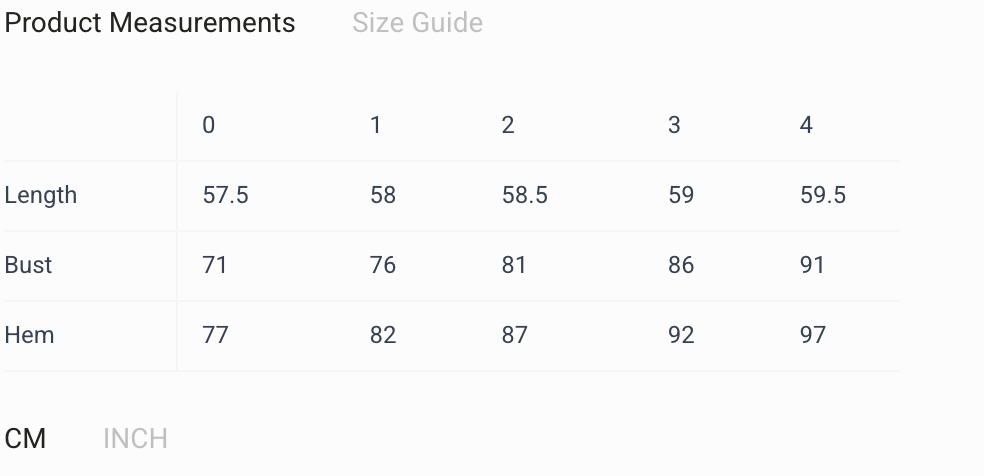The image size is (984, 476).
Task: Click the size 0 column header
Action: coord(208,125)
